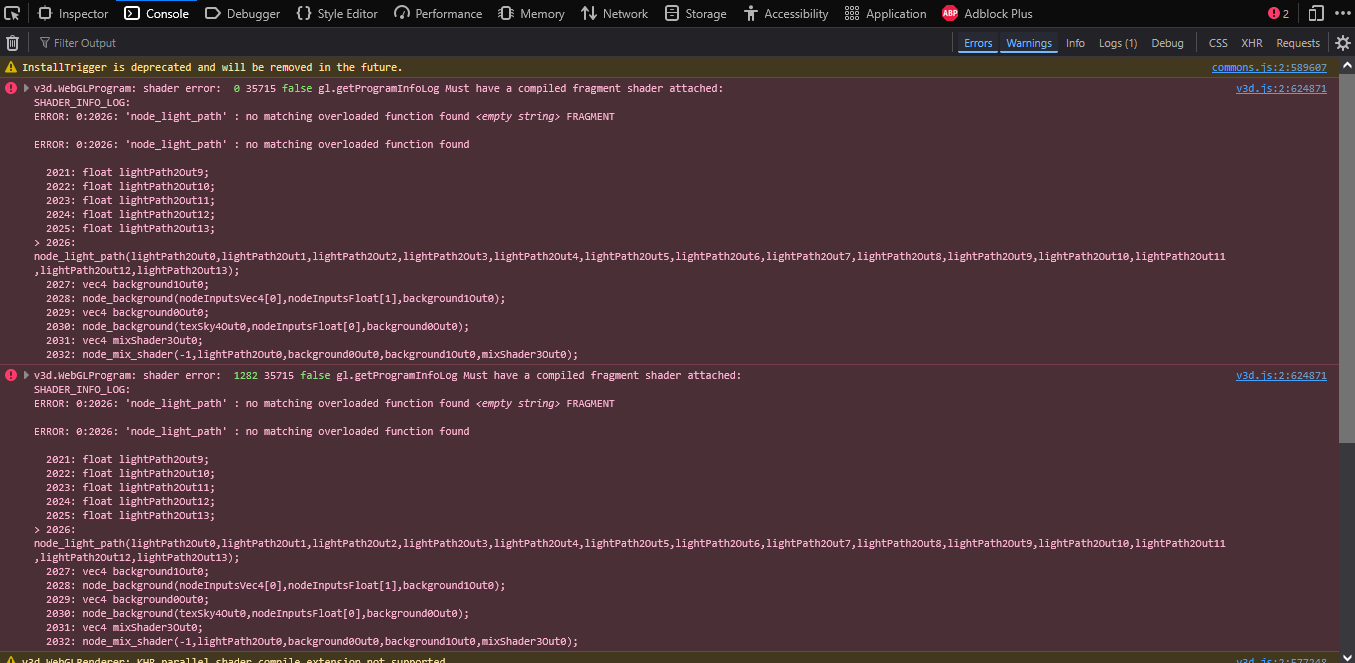Enable the Info filter
This screenshot has width=1355, height=663.
pos(1075,43)
